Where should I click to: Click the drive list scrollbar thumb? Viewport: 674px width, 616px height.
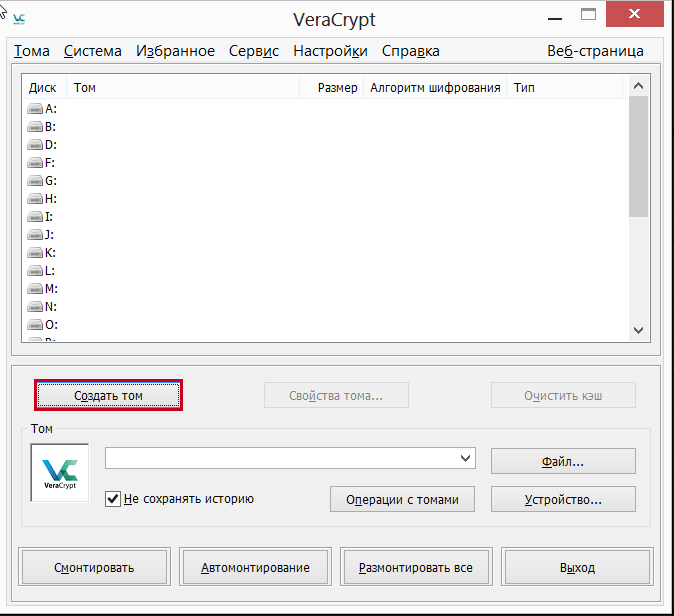click(x=638, y=156)
